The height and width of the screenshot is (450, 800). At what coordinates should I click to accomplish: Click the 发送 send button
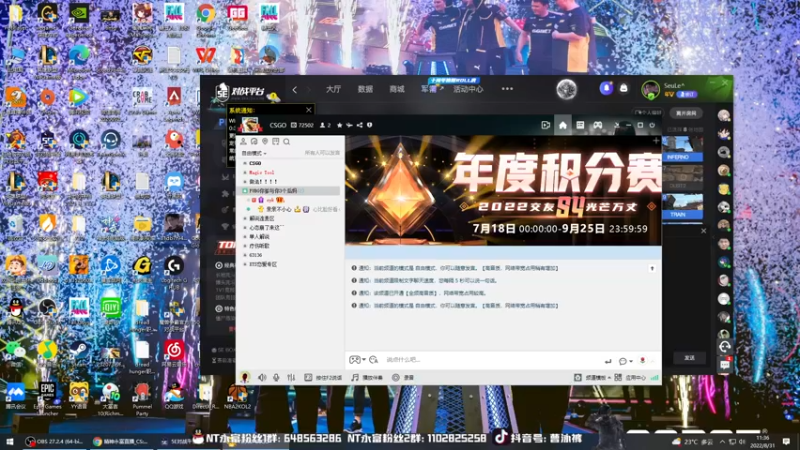point(689,358)
